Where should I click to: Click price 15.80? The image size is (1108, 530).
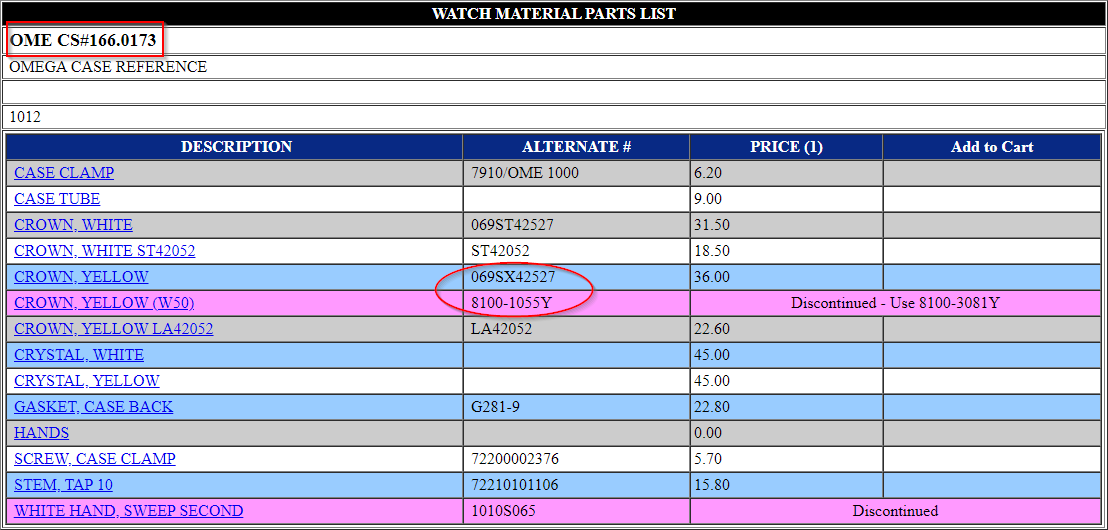[x=713, y=485]
